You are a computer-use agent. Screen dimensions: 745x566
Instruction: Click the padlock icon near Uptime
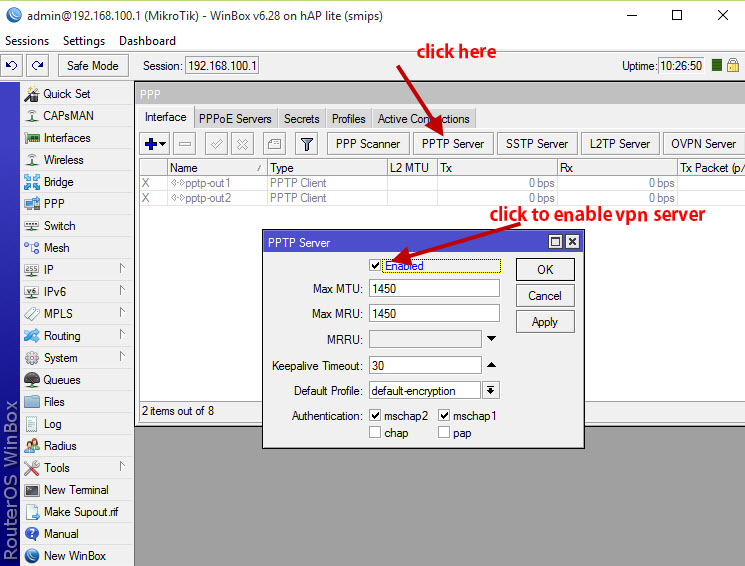tap(733, 65)
